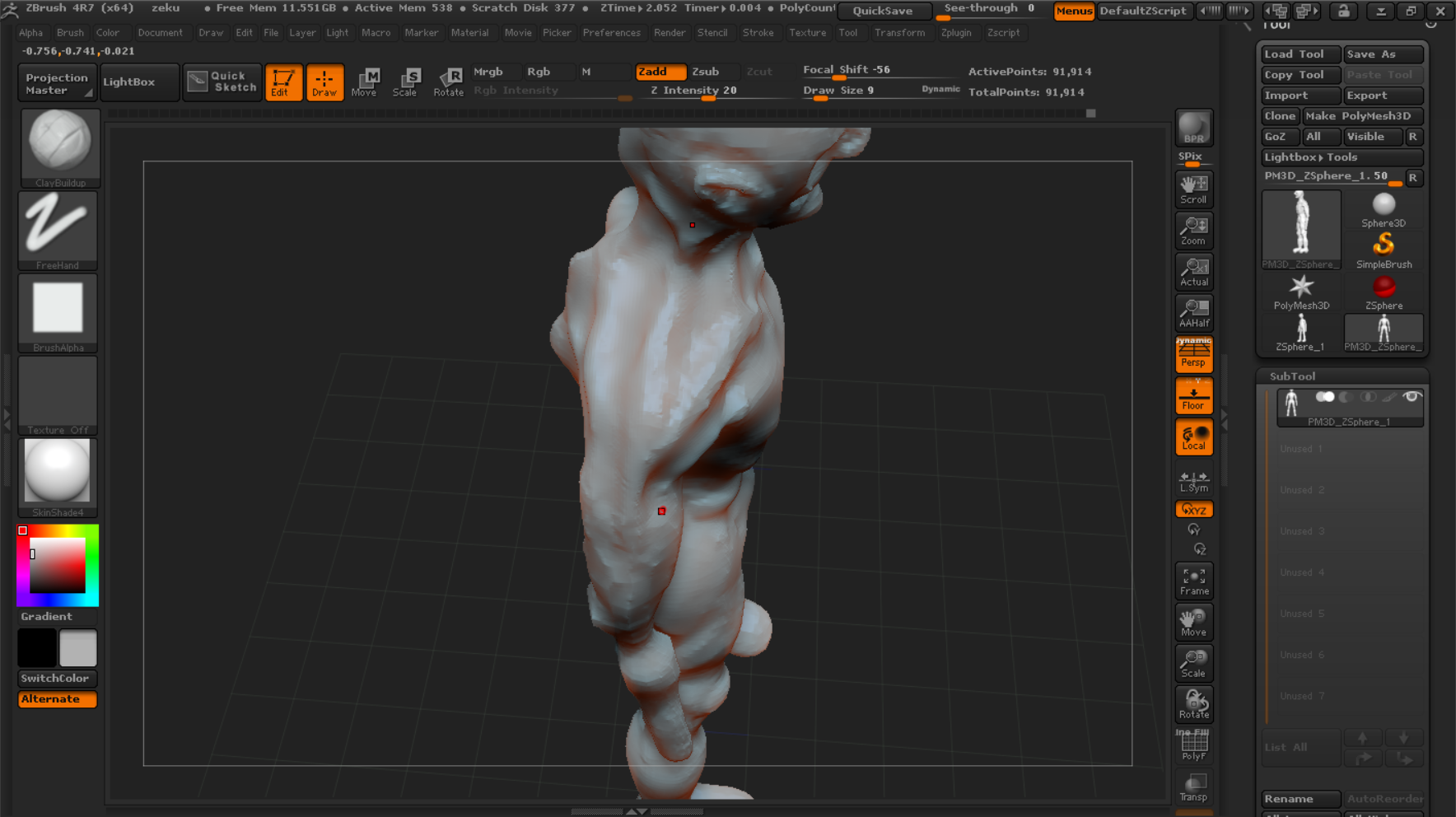Open the Transform menu
Viewport: 1456px width, 817px height.
(x=899, y=33)
